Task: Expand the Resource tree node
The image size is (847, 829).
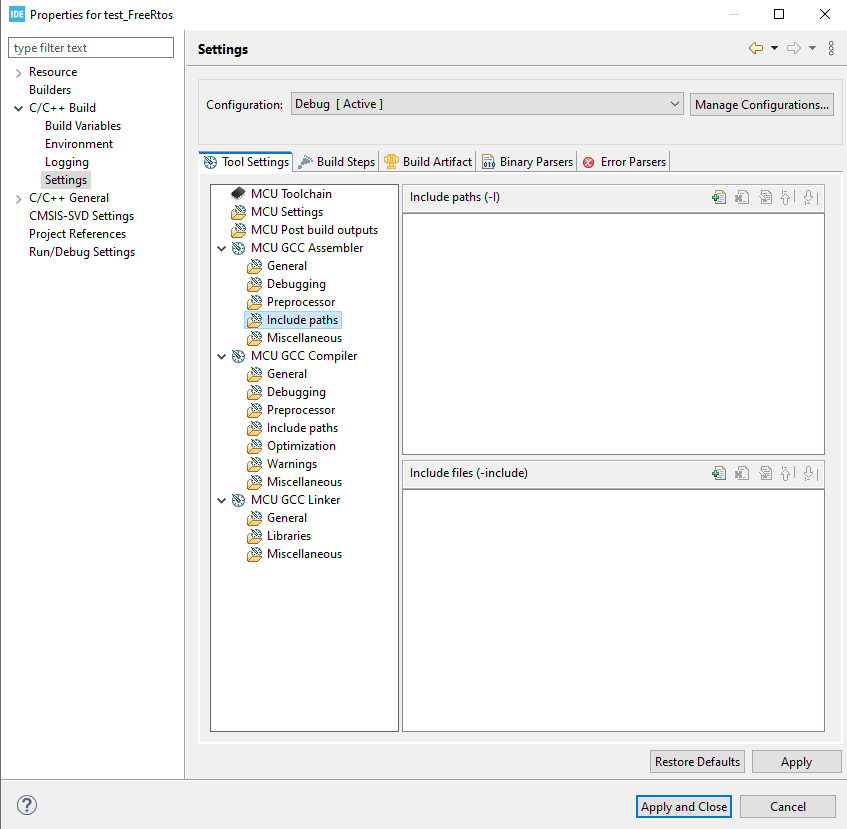Action: 18,73
